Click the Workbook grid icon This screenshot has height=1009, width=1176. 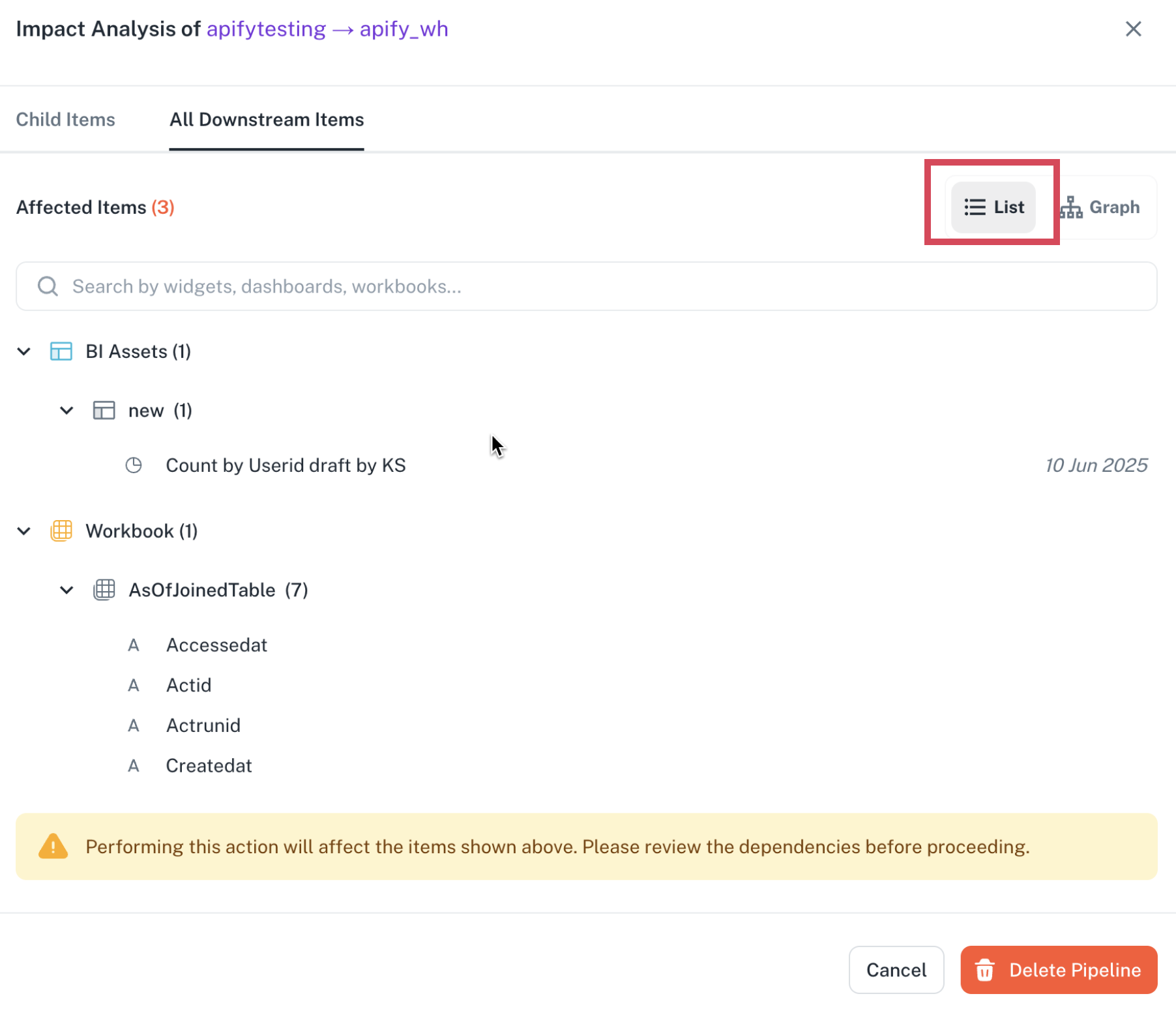pos(61,531)
